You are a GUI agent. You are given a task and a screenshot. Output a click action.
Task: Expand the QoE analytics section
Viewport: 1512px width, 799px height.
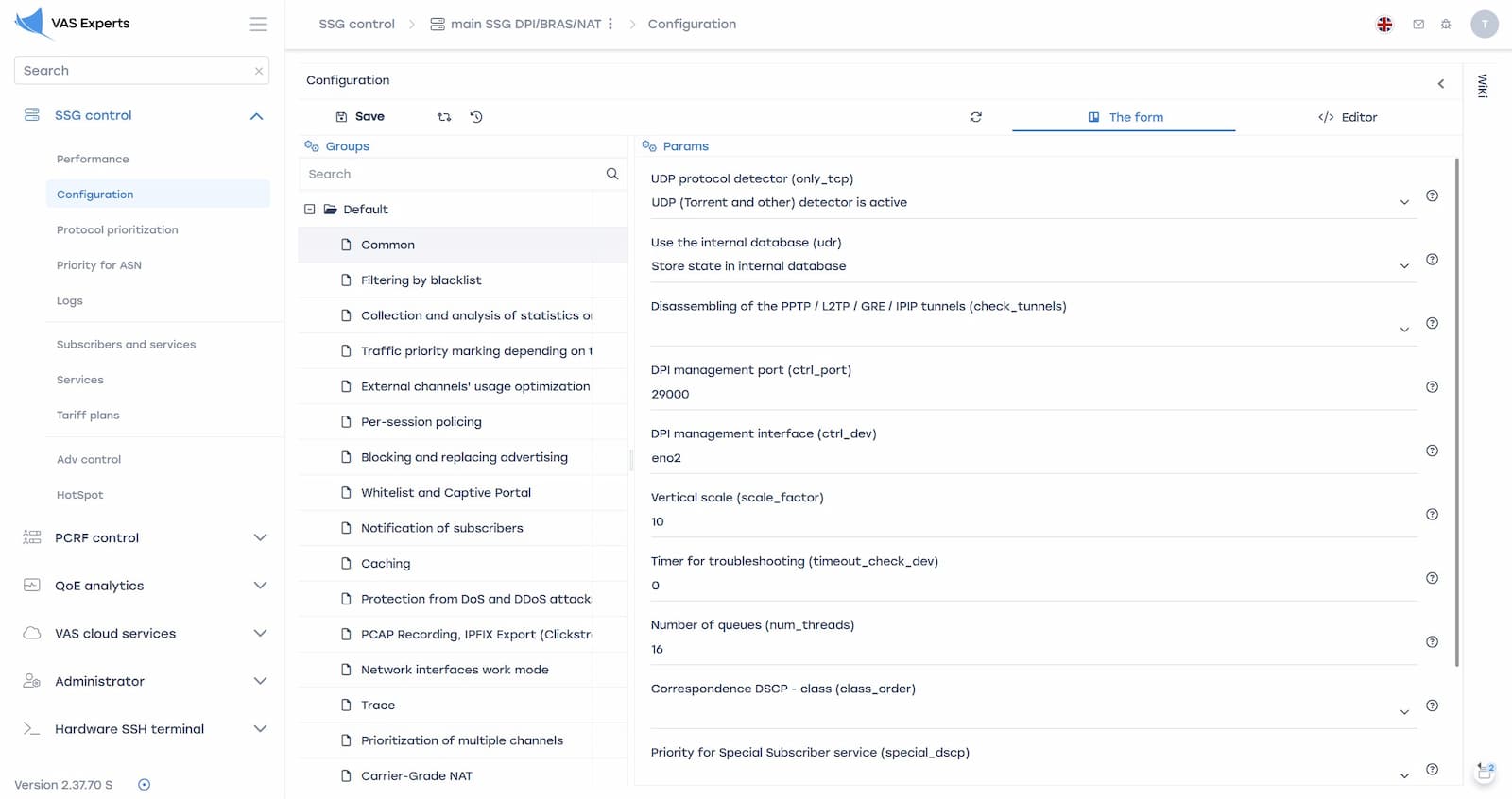(x=260, y=586)
